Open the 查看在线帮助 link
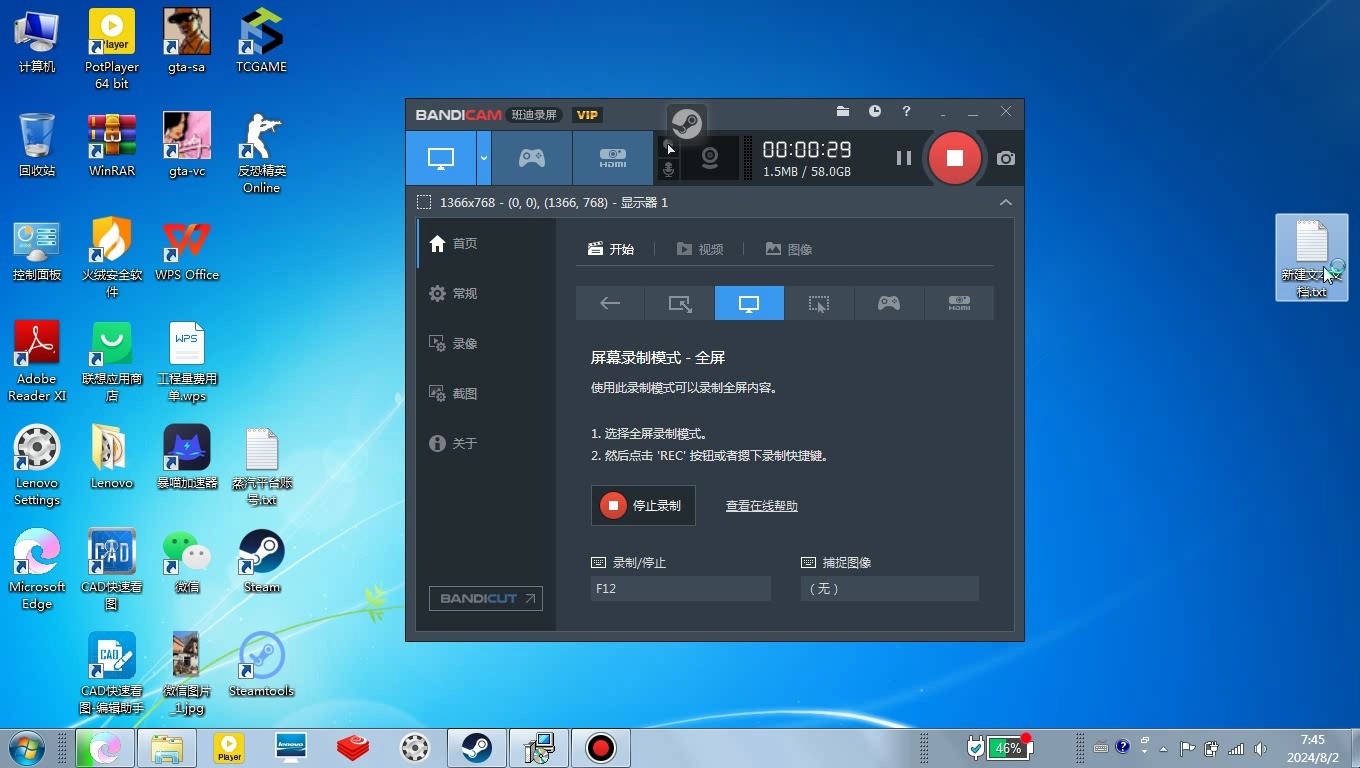 pyautogui.click(x=762, y=506)
